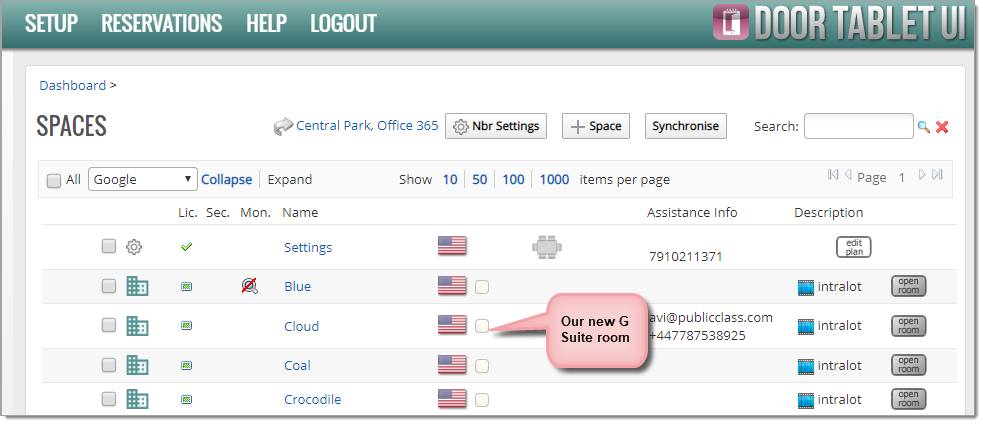This screenshot has width=983, height=424.
Task: Collapse the spaces list
Action: [227, 180]
